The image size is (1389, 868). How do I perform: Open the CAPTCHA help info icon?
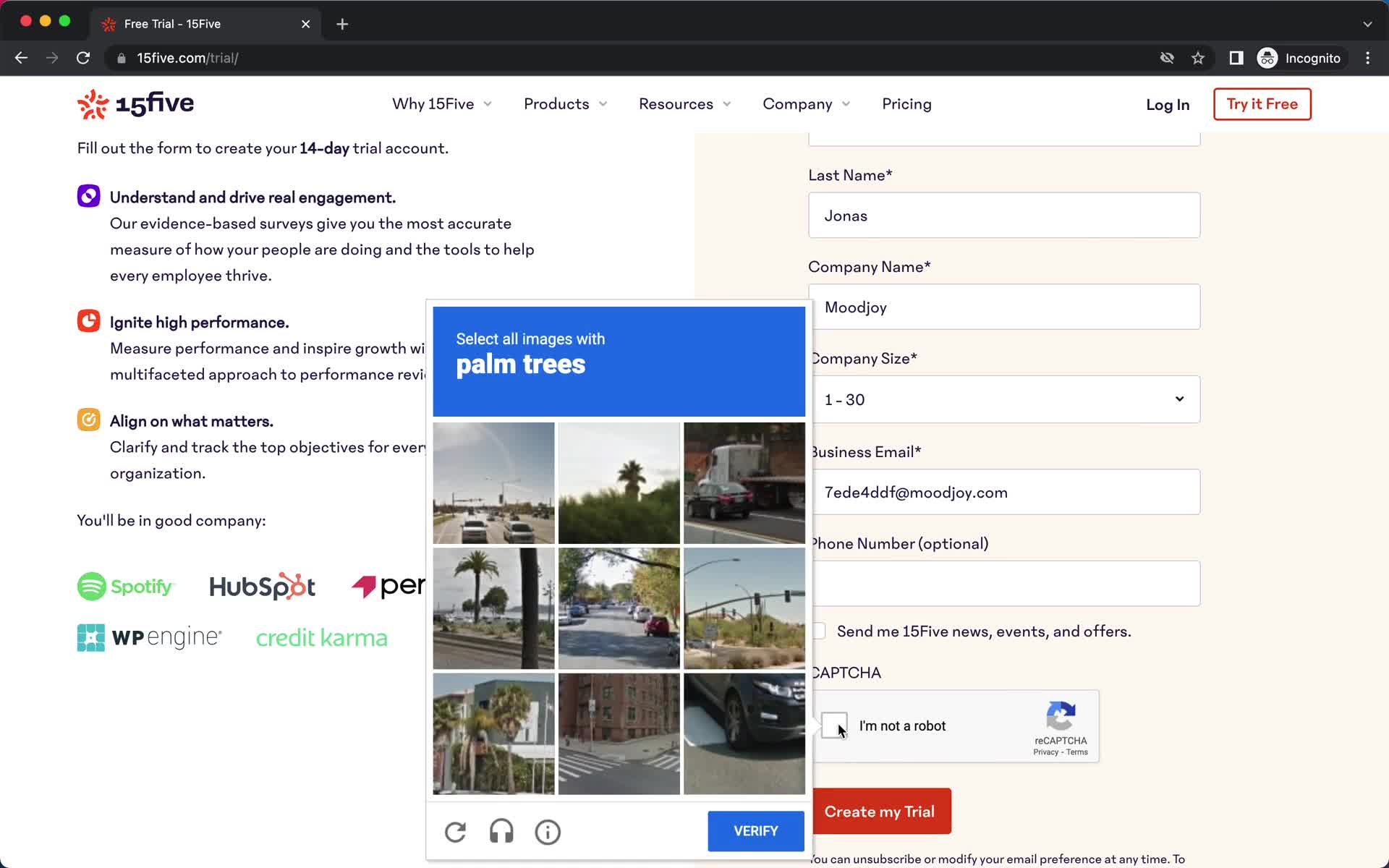(548, 832)
